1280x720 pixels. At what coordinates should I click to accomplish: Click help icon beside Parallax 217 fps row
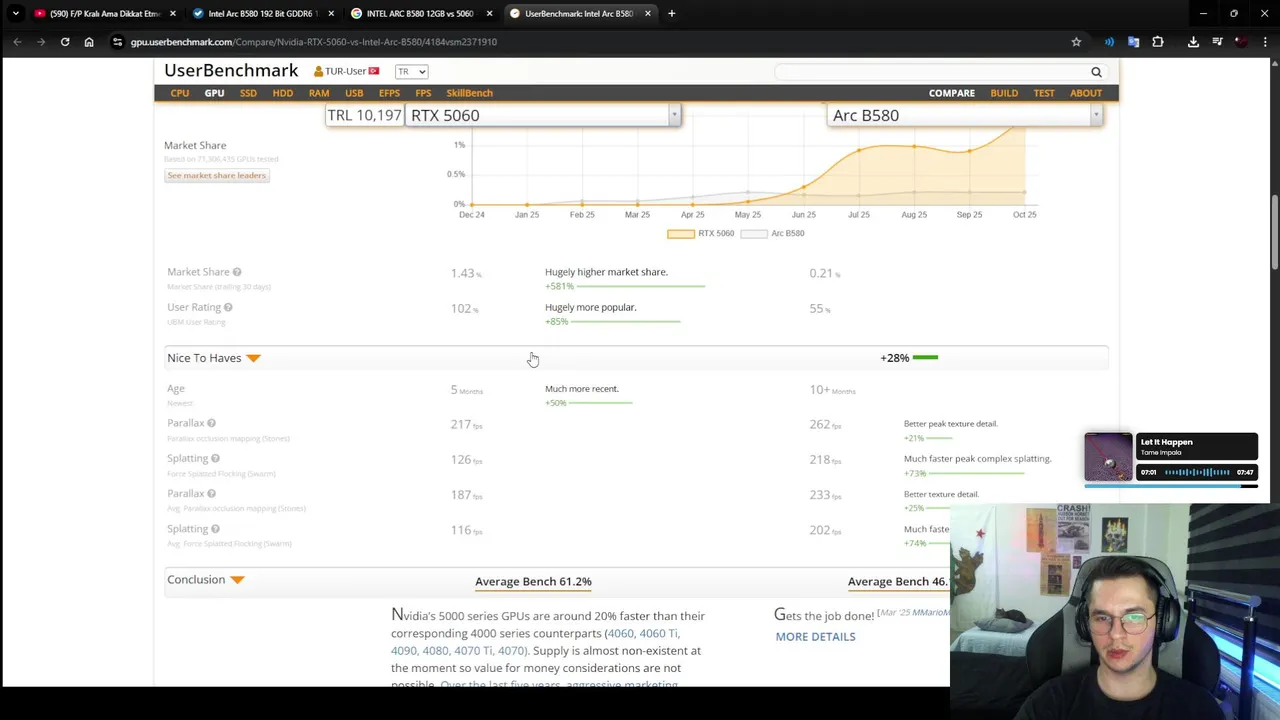tap(211, 423)
